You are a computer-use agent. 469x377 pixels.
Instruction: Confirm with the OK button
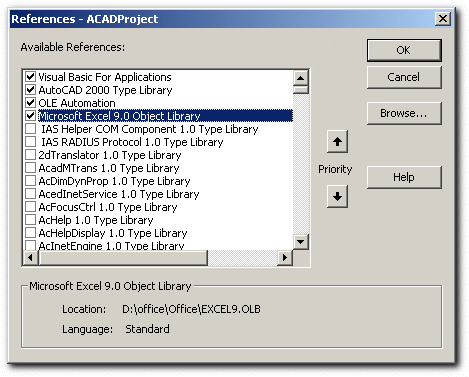coord(404,50)
